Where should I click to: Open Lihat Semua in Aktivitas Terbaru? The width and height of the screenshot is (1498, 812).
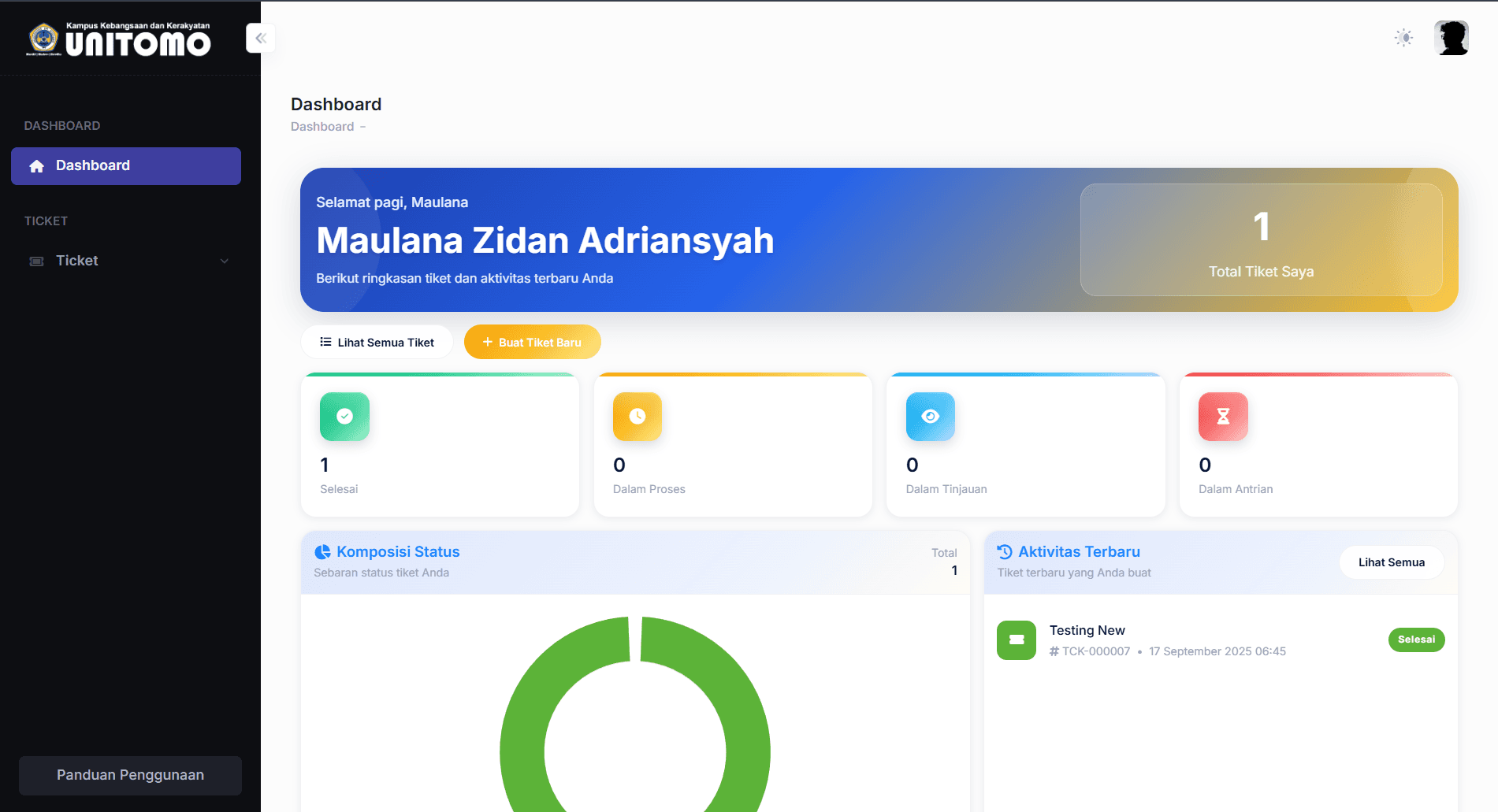(1391, 562)
